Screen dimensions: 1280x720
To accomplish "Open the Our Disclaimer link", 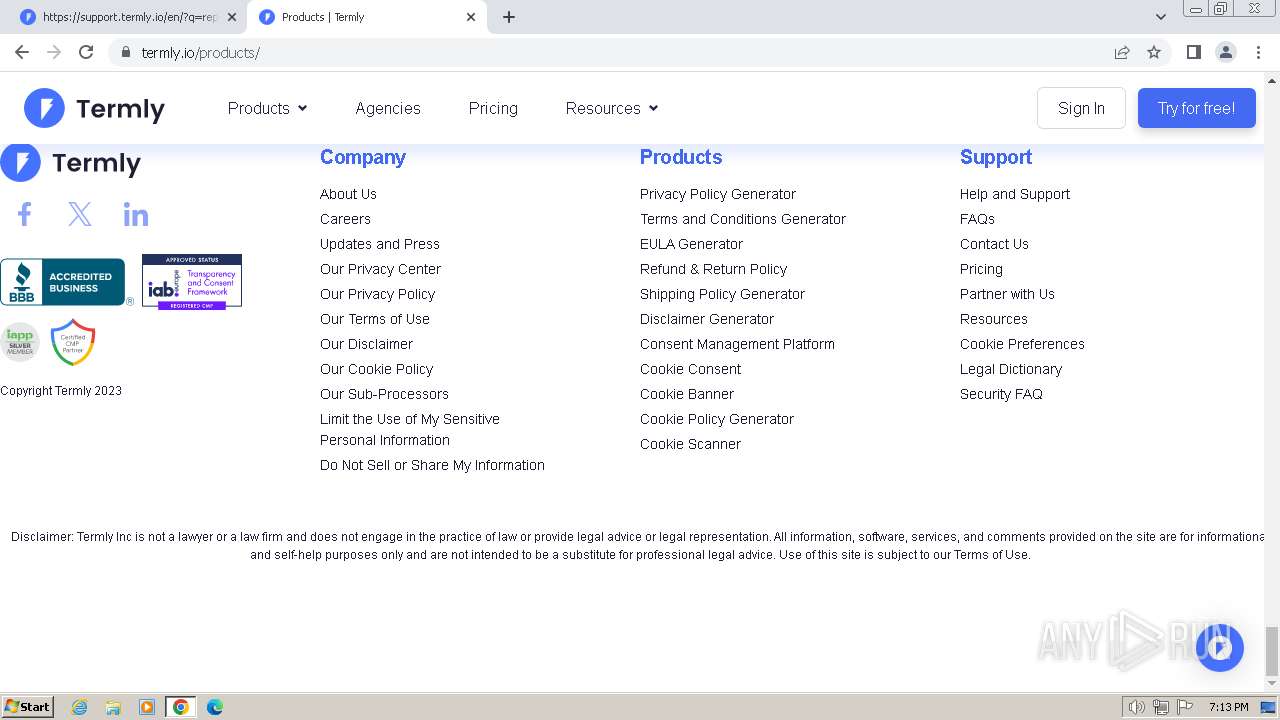I will pyautogui.click(x=366, y=344).
